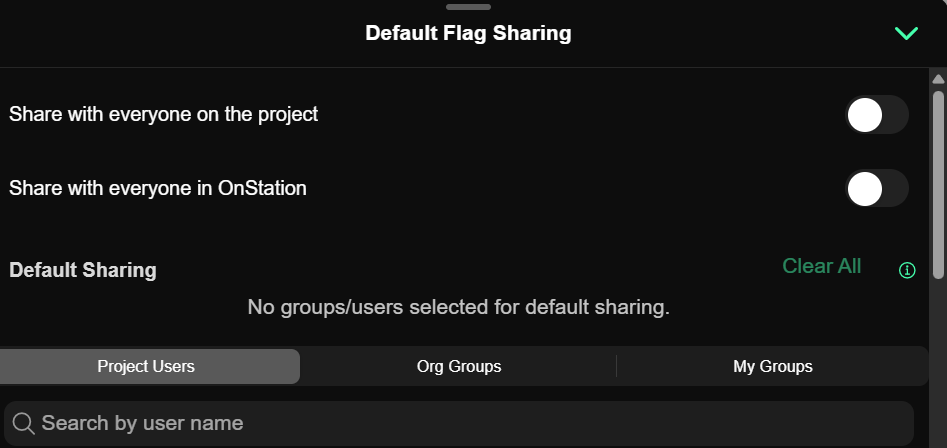The height and width of the screenshot is (448, 947).
Task: Toggle Share with everyone in OnStation
Action: coord(876,188)
